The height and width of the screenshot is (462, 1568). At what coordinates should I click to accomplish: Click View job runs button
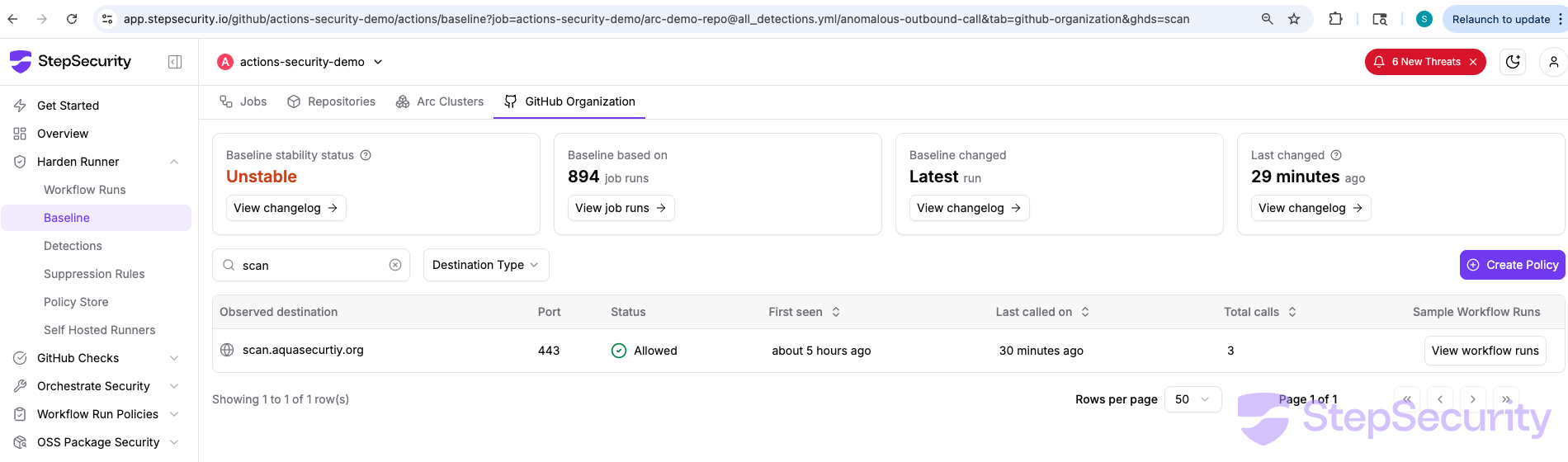tap(621, 208)
